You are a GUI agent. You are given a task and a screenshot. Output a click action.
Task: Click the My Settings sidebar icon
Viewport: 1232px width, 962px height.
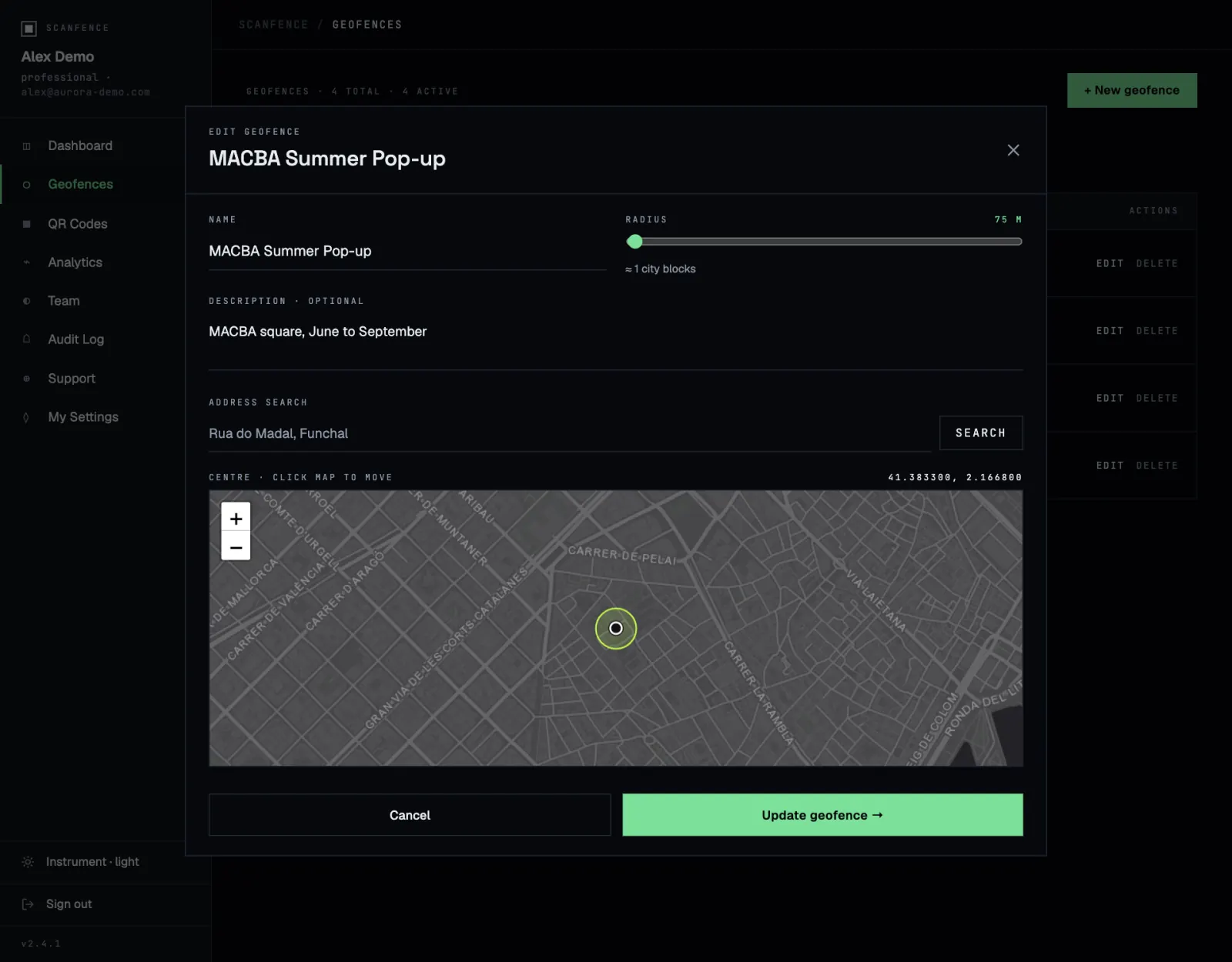tap(27, 417)
